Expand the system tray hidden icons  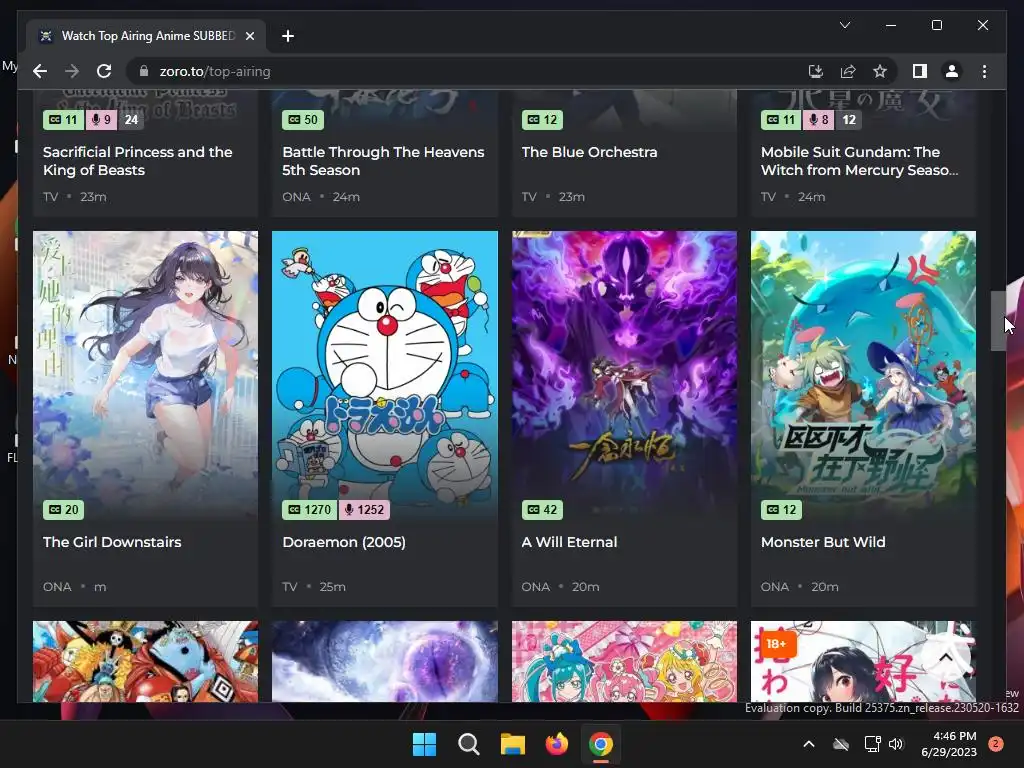(808, 744)
